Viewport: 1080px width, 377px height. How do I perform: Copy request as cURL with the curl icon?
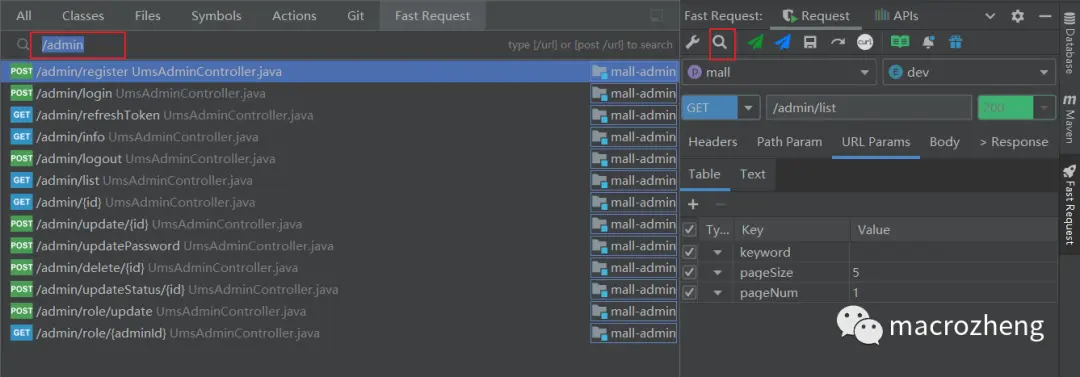pos(865,43)
